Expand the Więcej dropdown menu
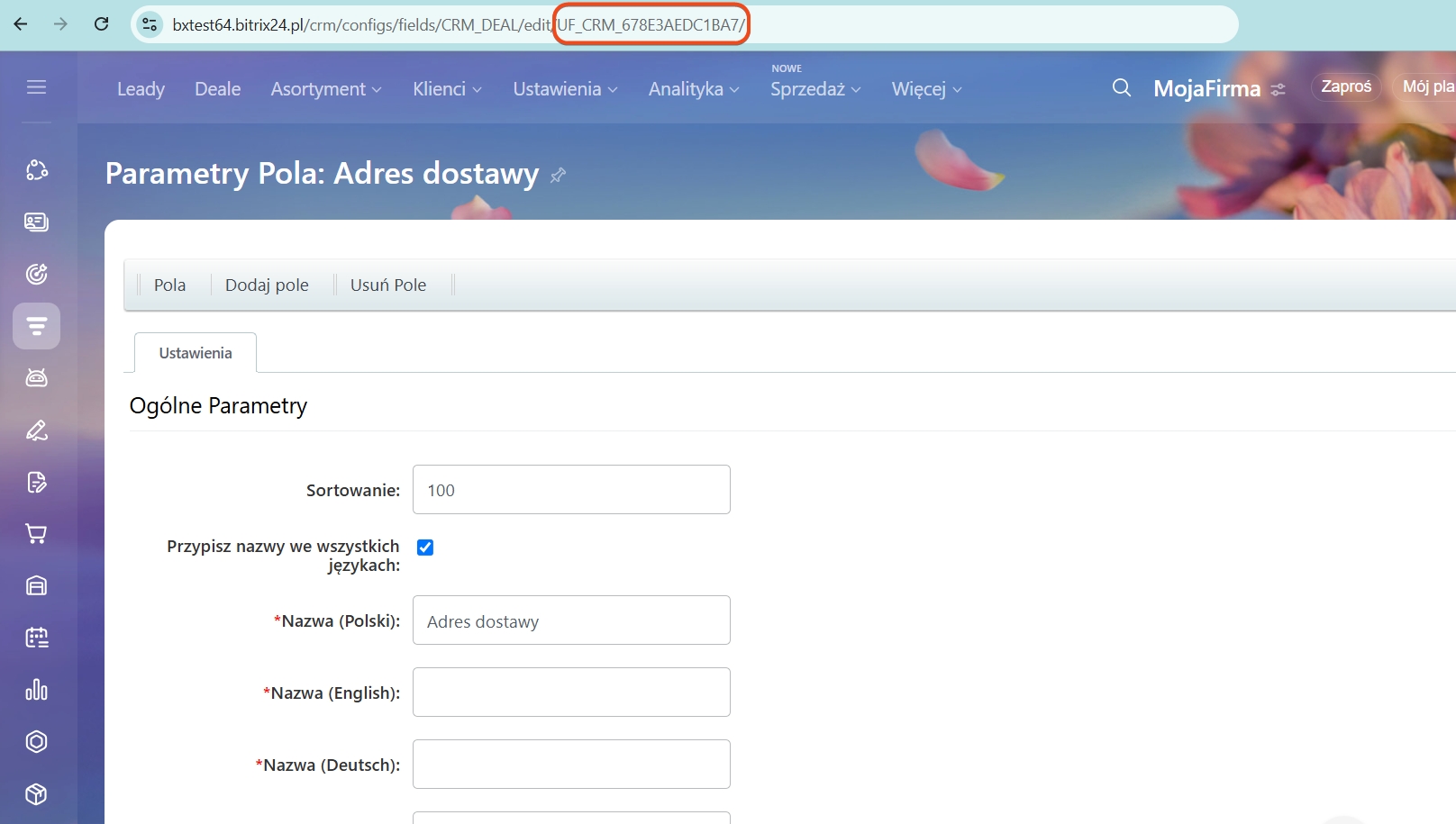The image size is (1456, 824). click(927, 89)
